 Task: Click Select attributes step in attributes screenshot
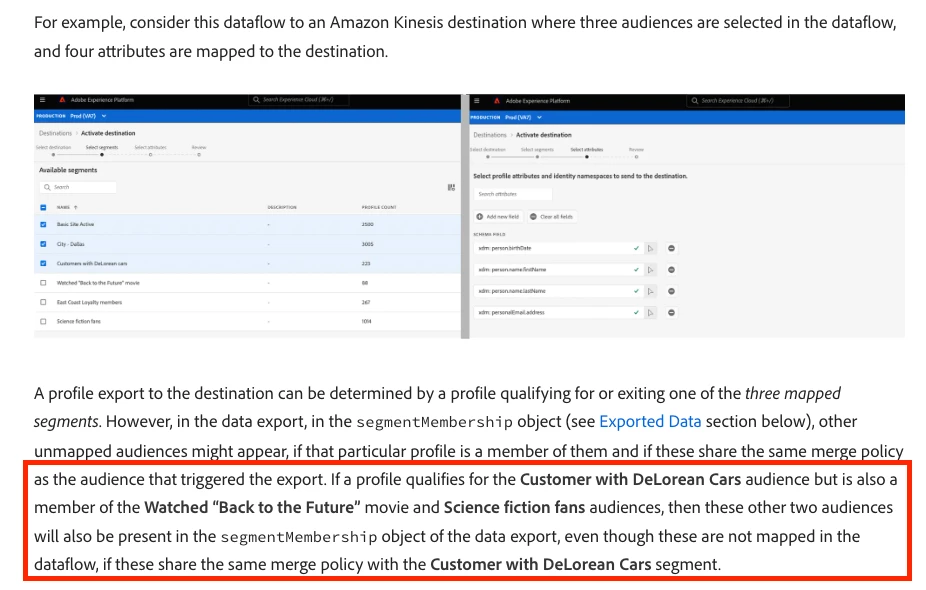[x=586, y=150]
